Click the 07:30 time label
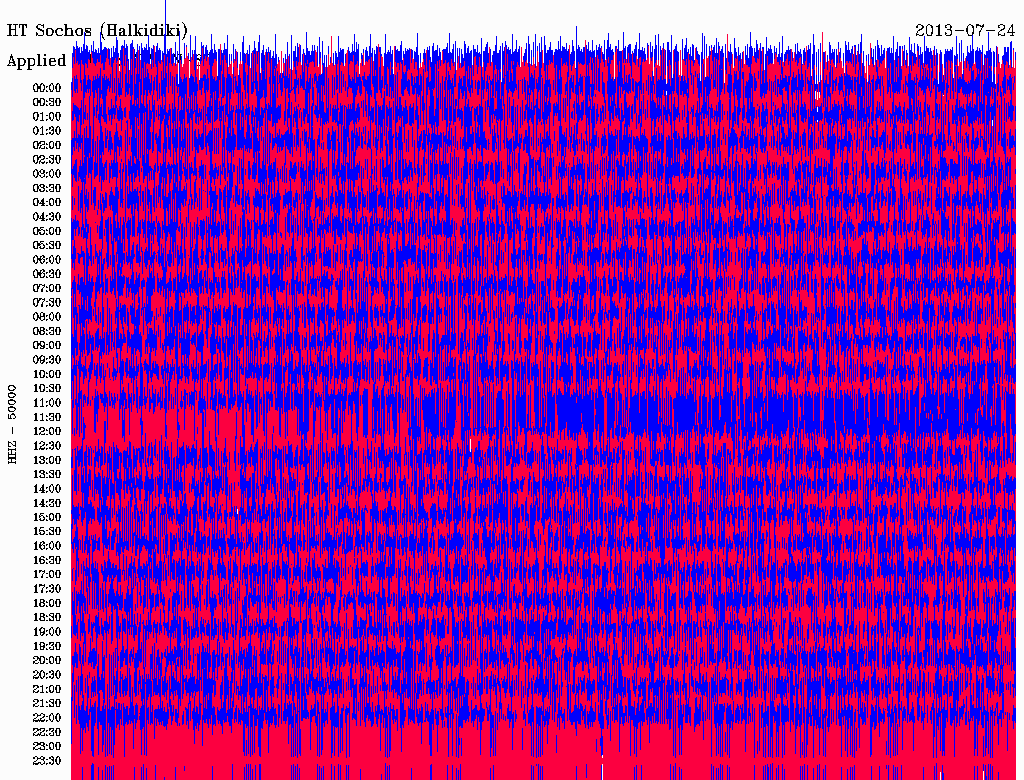1024x780 pixels. (47, 302)
